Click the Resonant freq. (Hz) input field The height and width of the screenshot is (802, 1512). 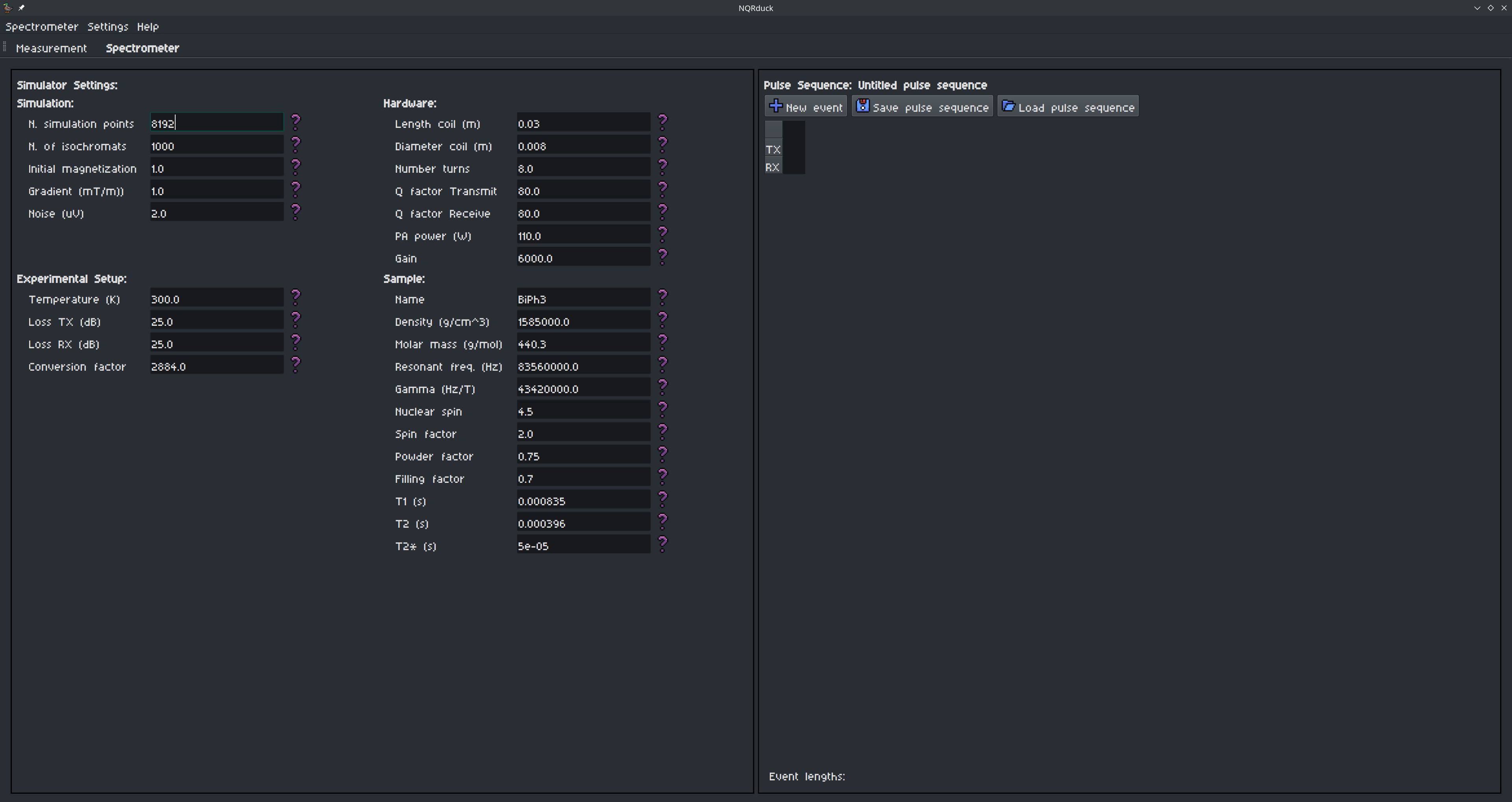click(583, 367)
